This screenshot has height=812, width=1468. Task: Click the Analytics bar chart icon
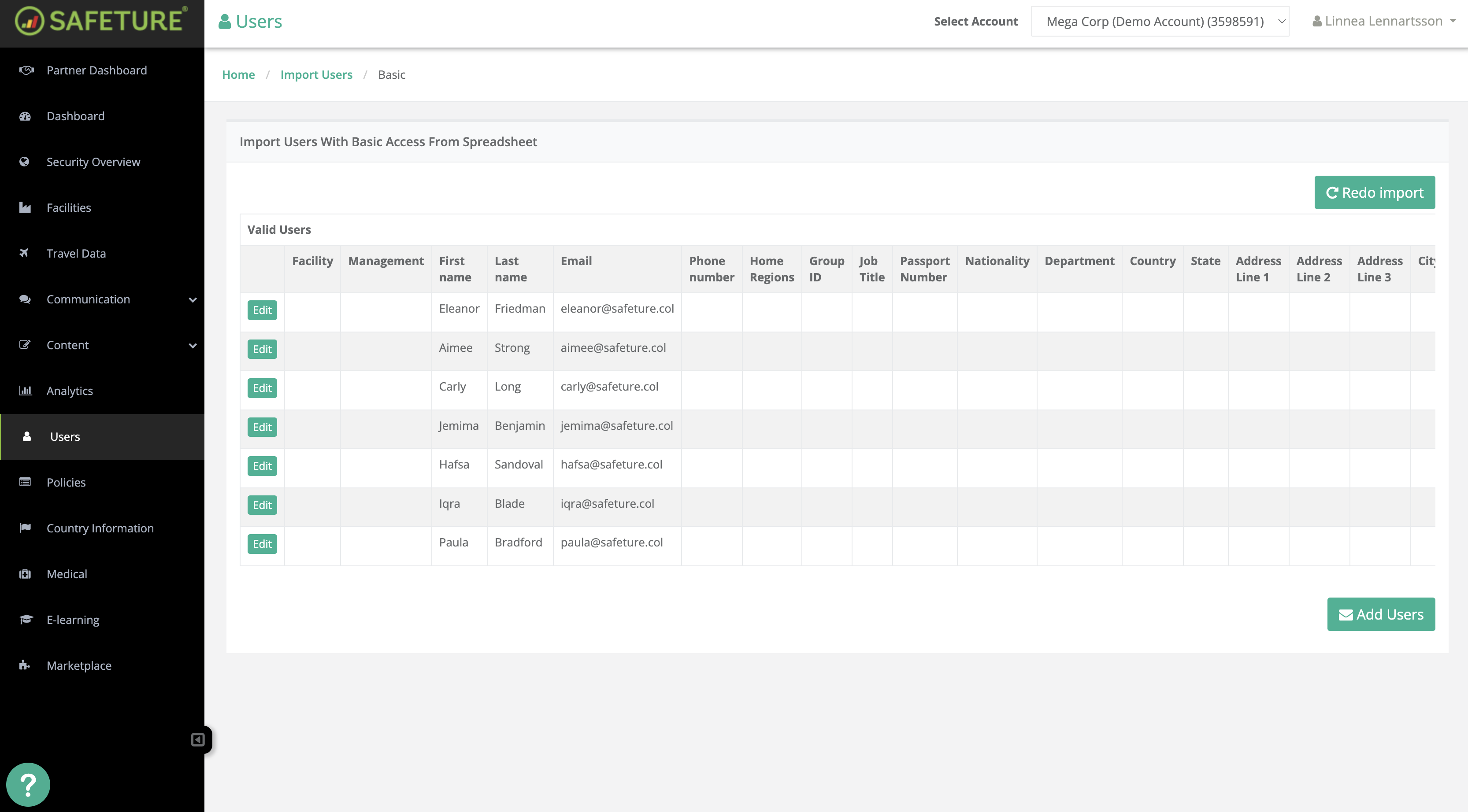pos(25,391)
